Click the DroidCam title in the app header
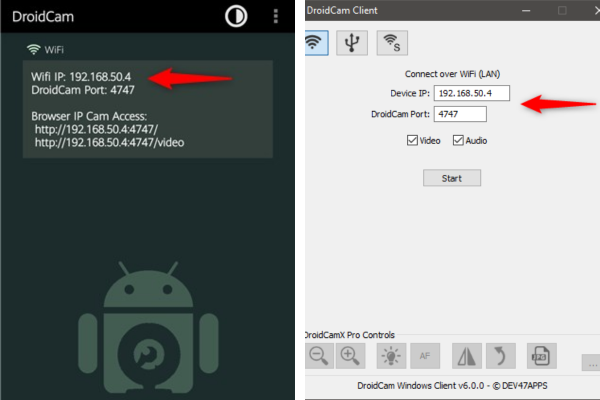 (43, 17)
